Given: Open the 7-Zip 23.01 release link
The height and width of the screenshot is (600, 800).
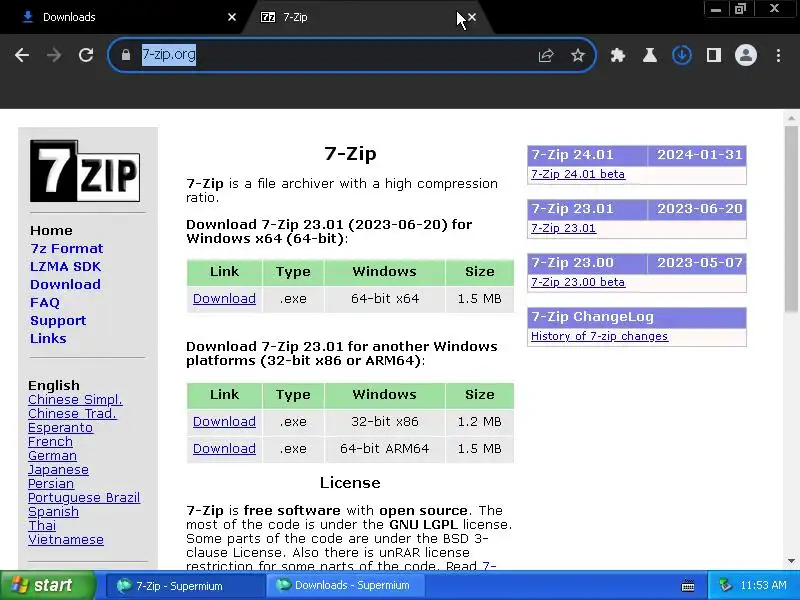Looking at the screenshot, I should tap(563, 228).
